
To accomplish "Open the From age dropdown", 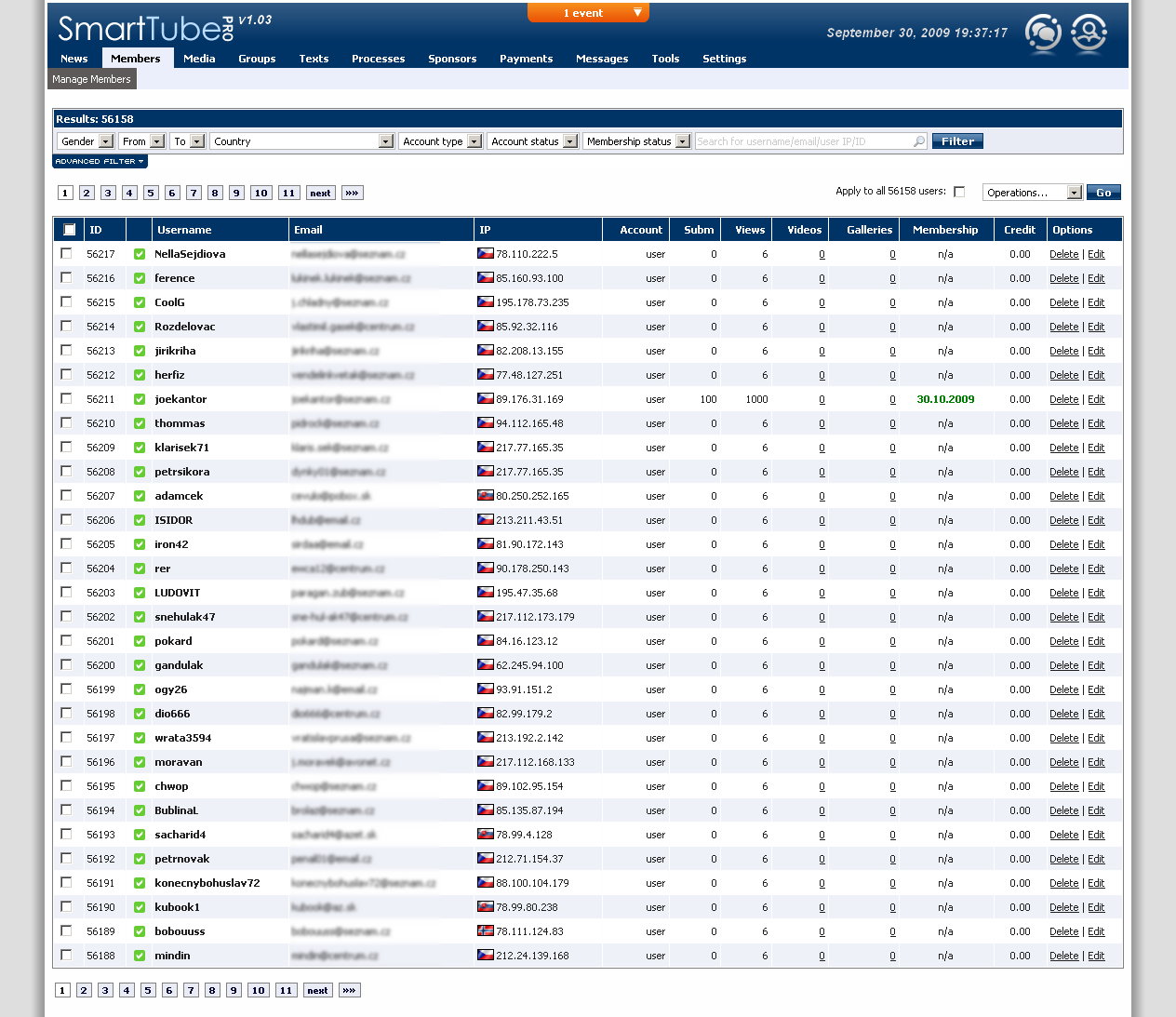I will [x=142, y=141].
